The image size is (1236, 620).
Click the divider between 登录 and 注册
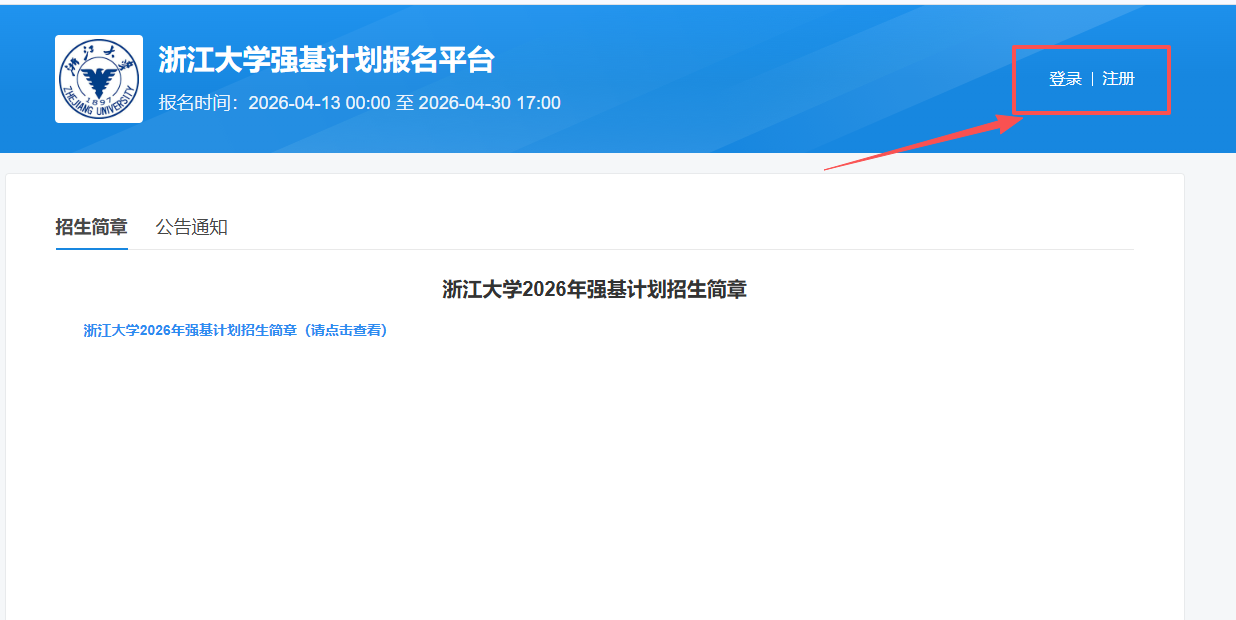(1092, 79)
